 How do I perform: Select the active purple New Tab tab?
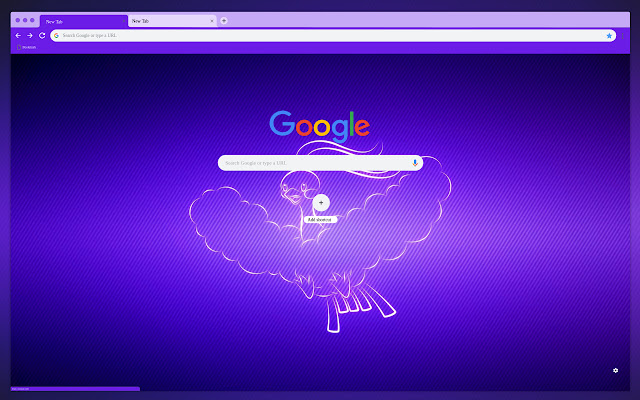84,21
